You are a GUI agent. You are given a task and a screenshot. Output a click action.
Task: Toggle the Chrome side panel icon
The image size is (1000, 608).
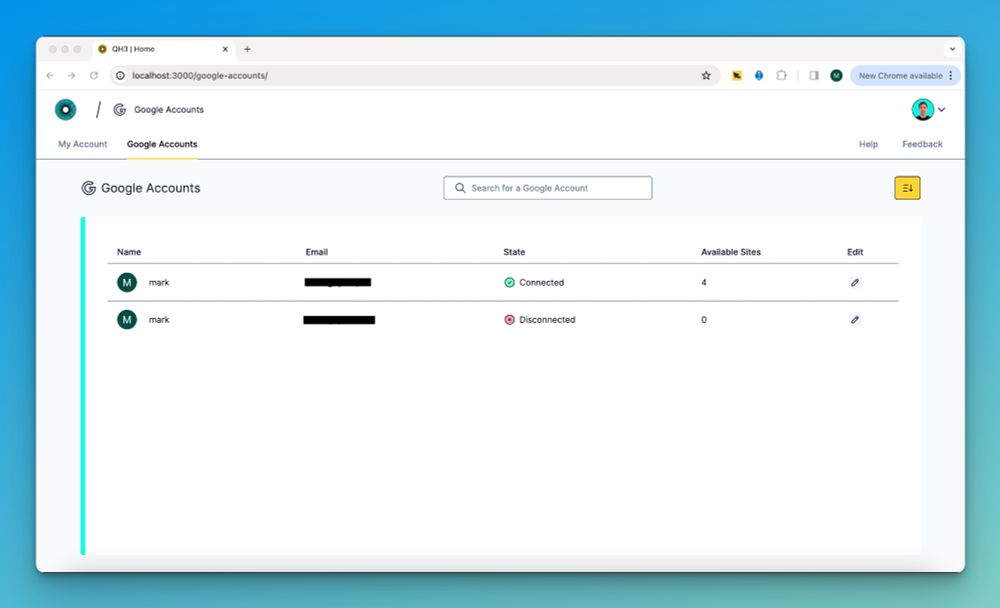[814, 75]
